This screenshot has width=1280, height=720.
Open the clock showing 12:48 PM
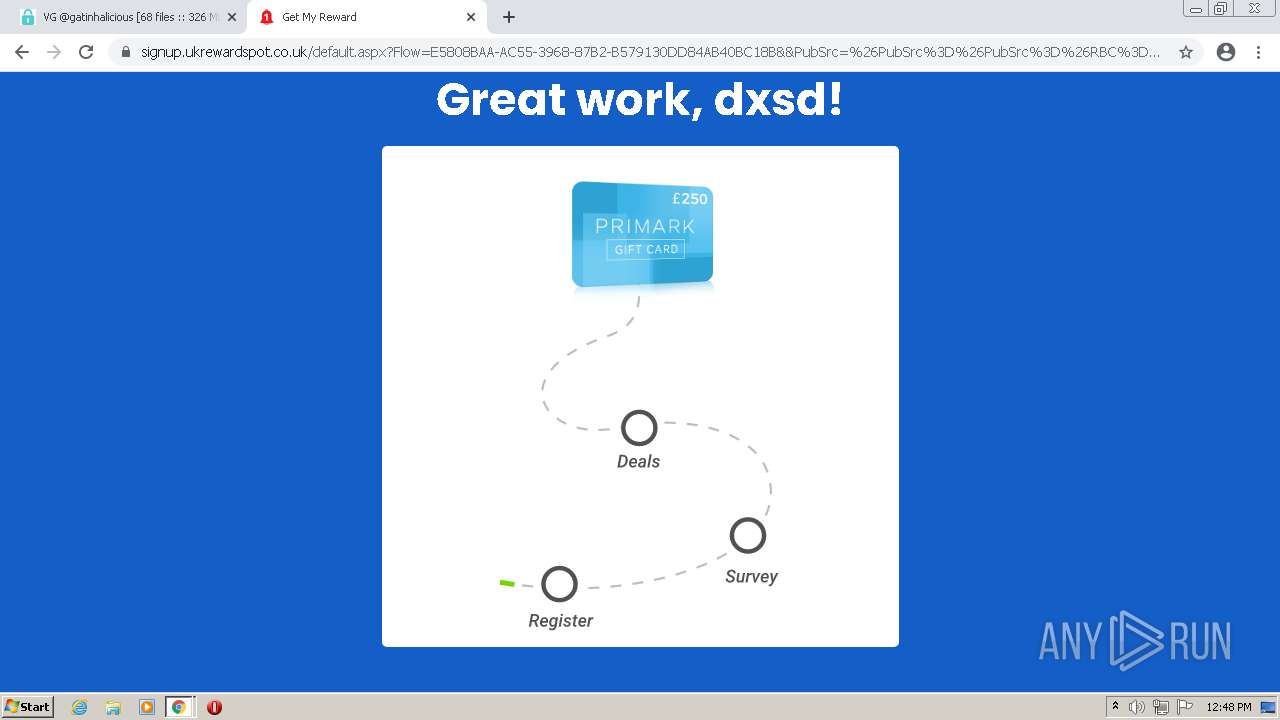[x=1228, y=707]
